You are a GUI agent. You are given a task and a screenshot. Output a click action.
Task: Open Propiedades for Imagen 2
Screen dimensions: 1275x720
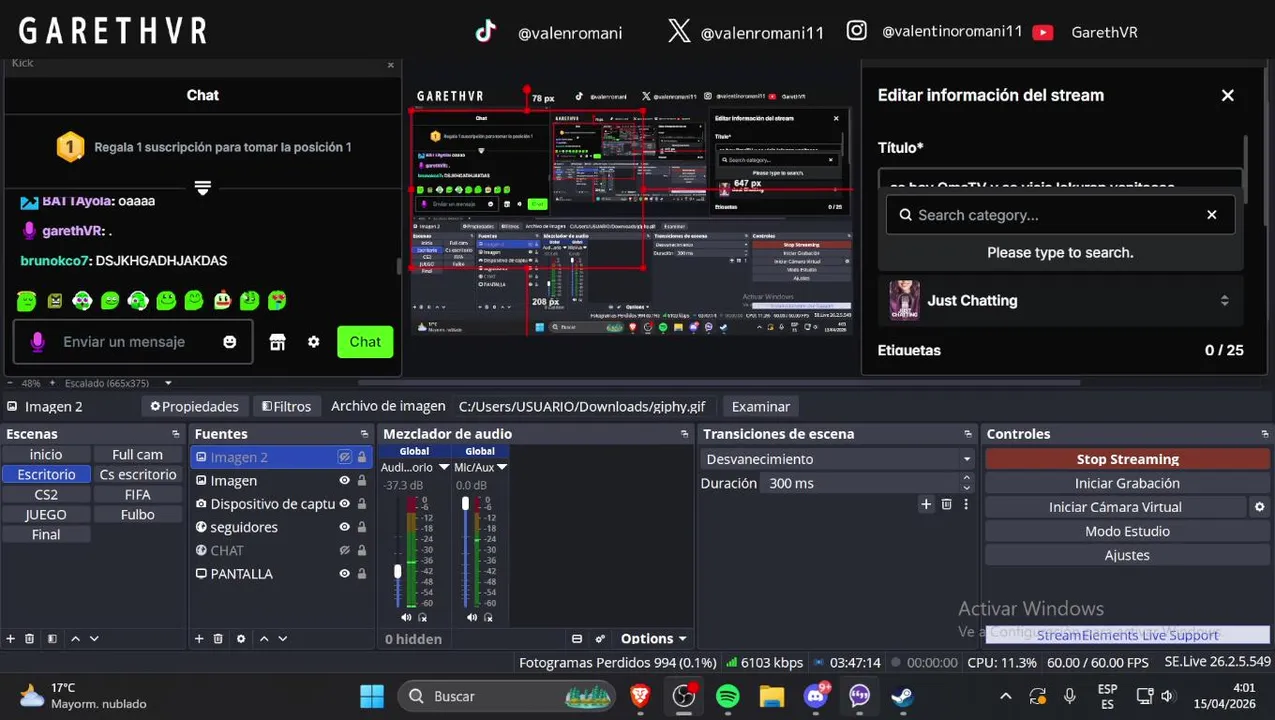click(194, 406)
